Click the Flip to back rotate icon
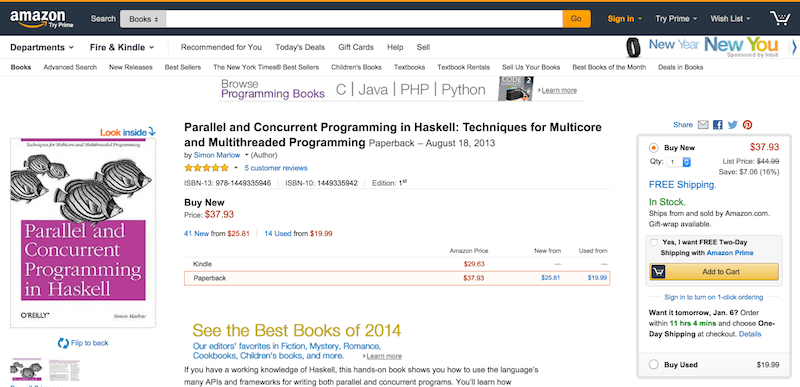800x387 pixels. (x=63, y=343)
